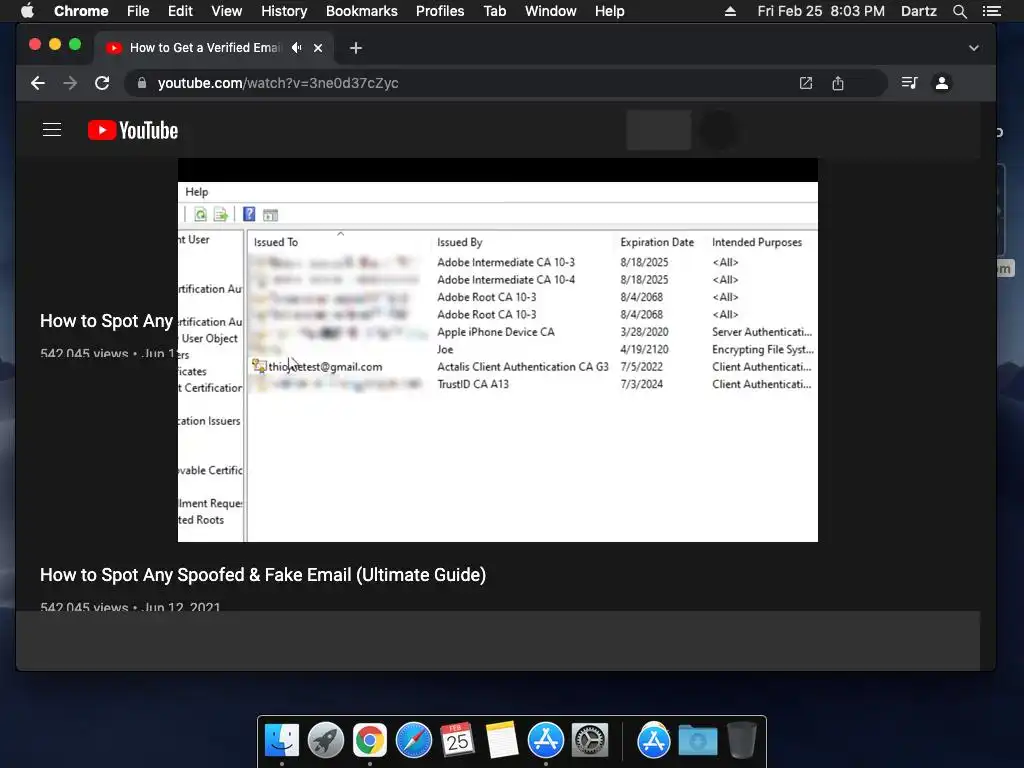
Task: Click the Help menu in the video's console window
Action: coord(197,191)
